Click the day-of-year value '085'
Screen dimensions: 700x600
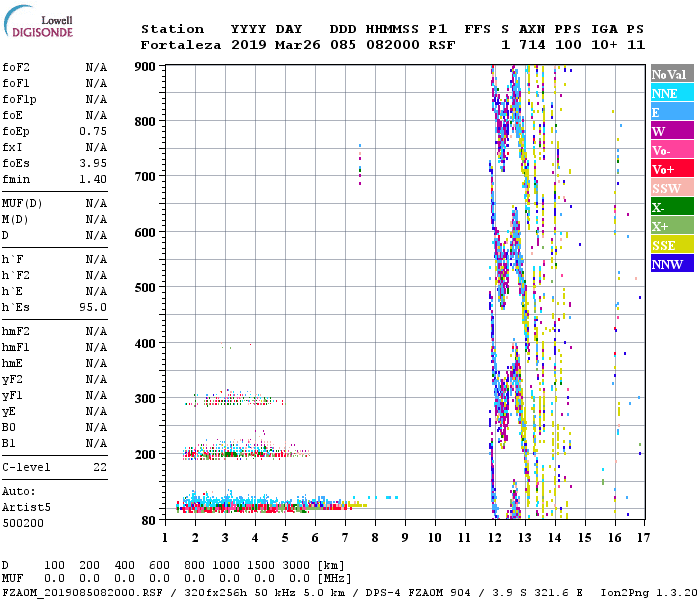(343, 45)
